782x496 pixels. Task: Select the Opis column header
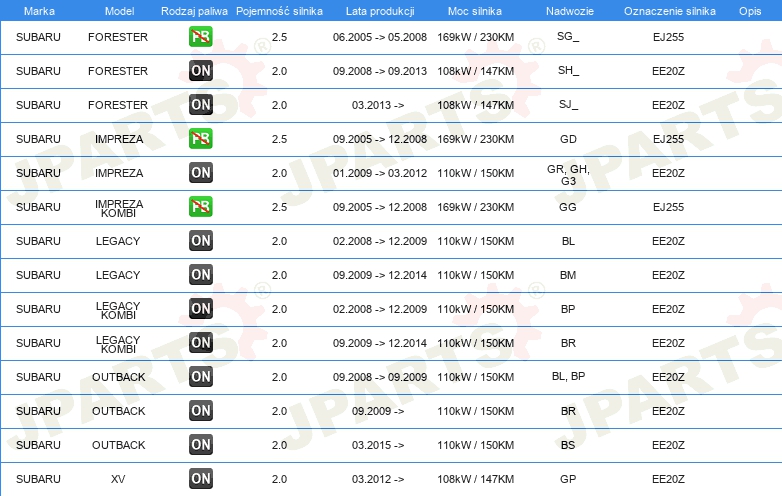749,10
